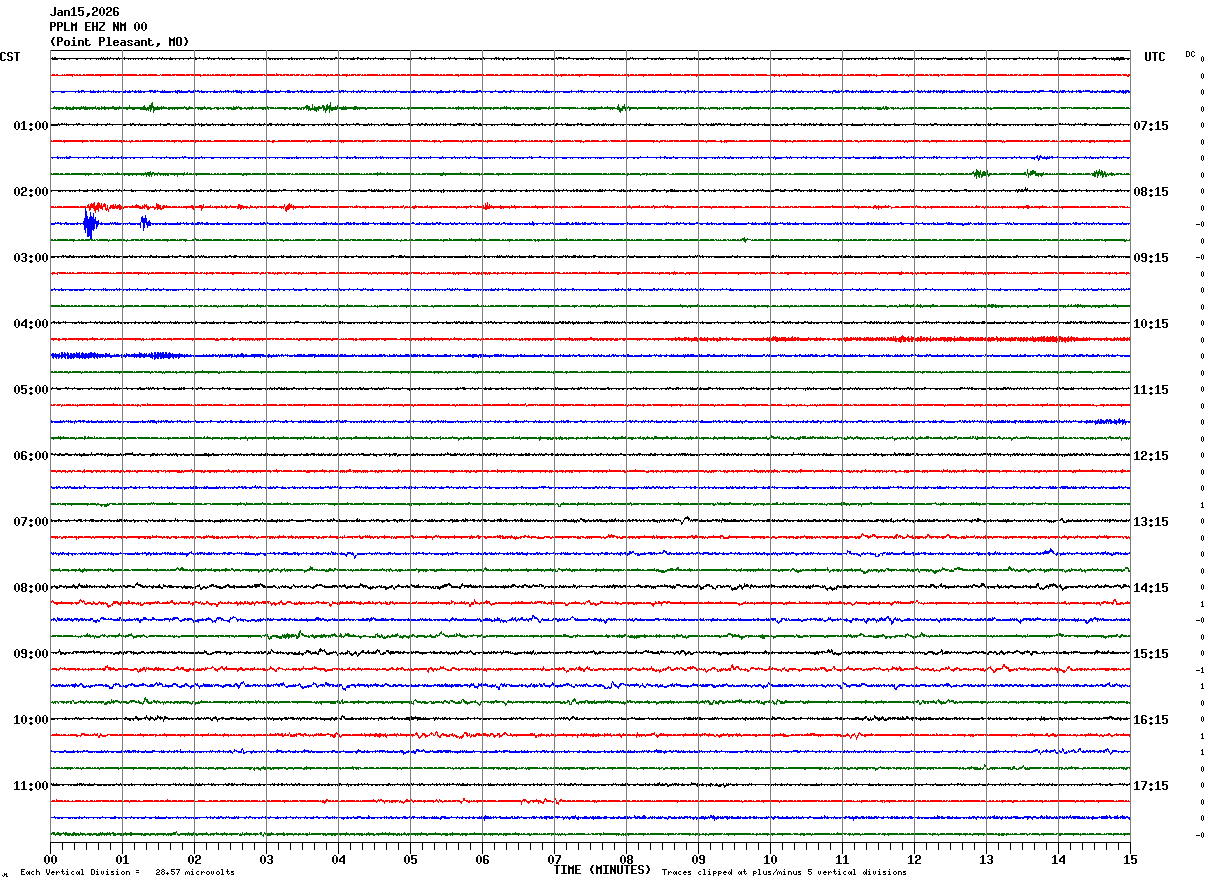Select the 08:00 CST row label
1210x886 pixels.
click(x=31, y=588)
